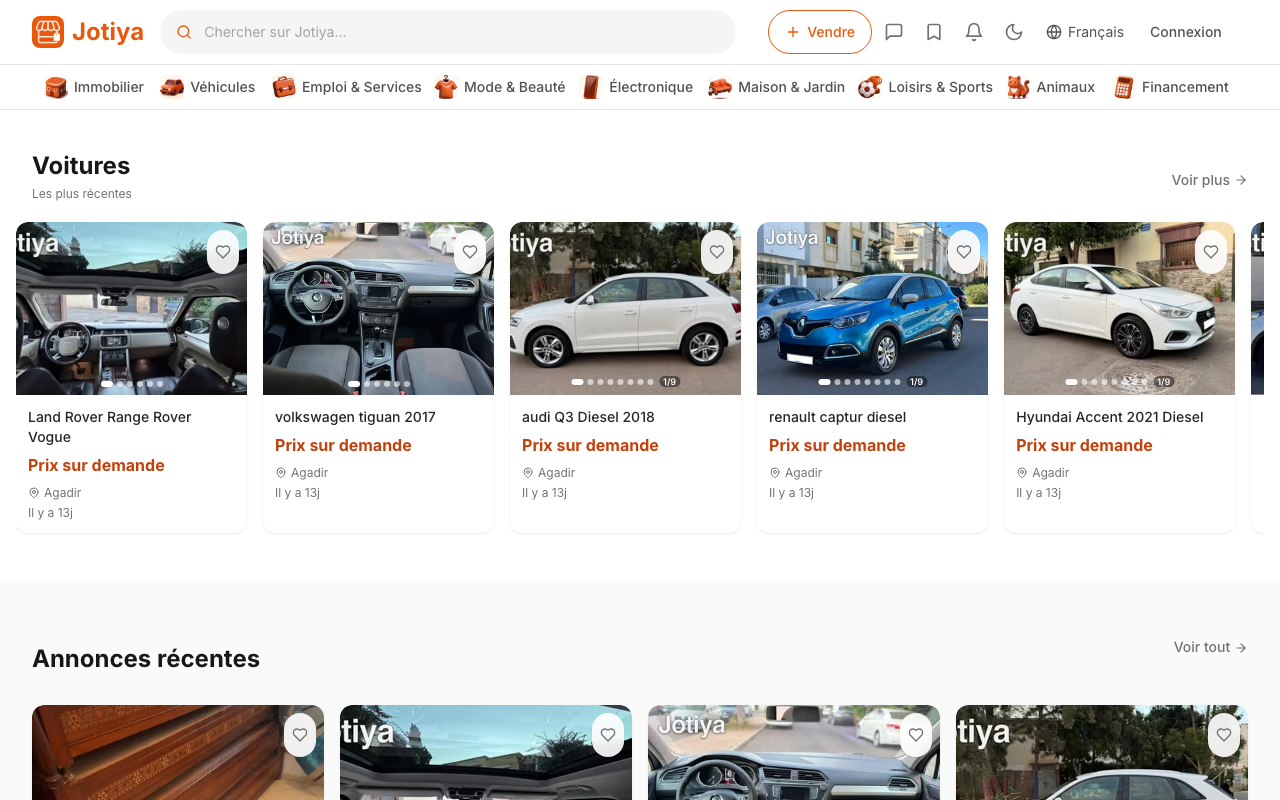Favorite the Hyundai Accent 2021 Diesel listing

1211,252
